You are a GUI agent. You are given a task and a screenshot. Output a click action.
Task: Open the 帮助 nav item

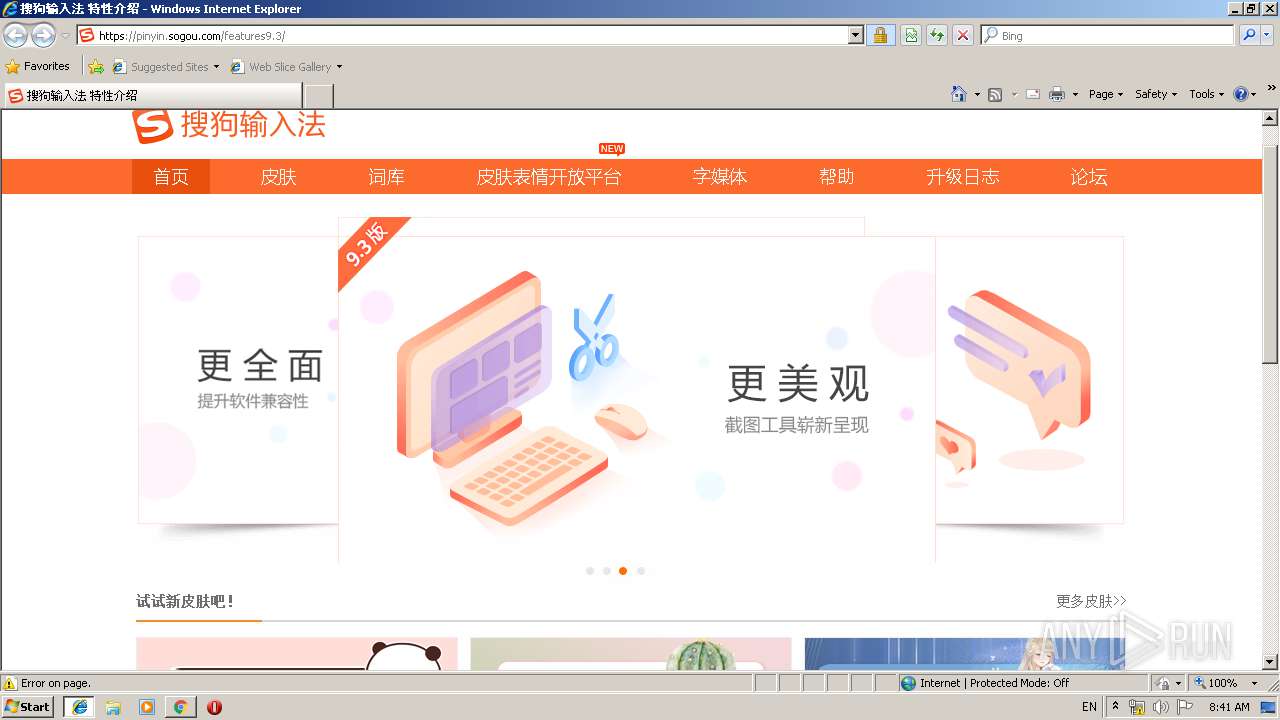click(x=837, y=177)
